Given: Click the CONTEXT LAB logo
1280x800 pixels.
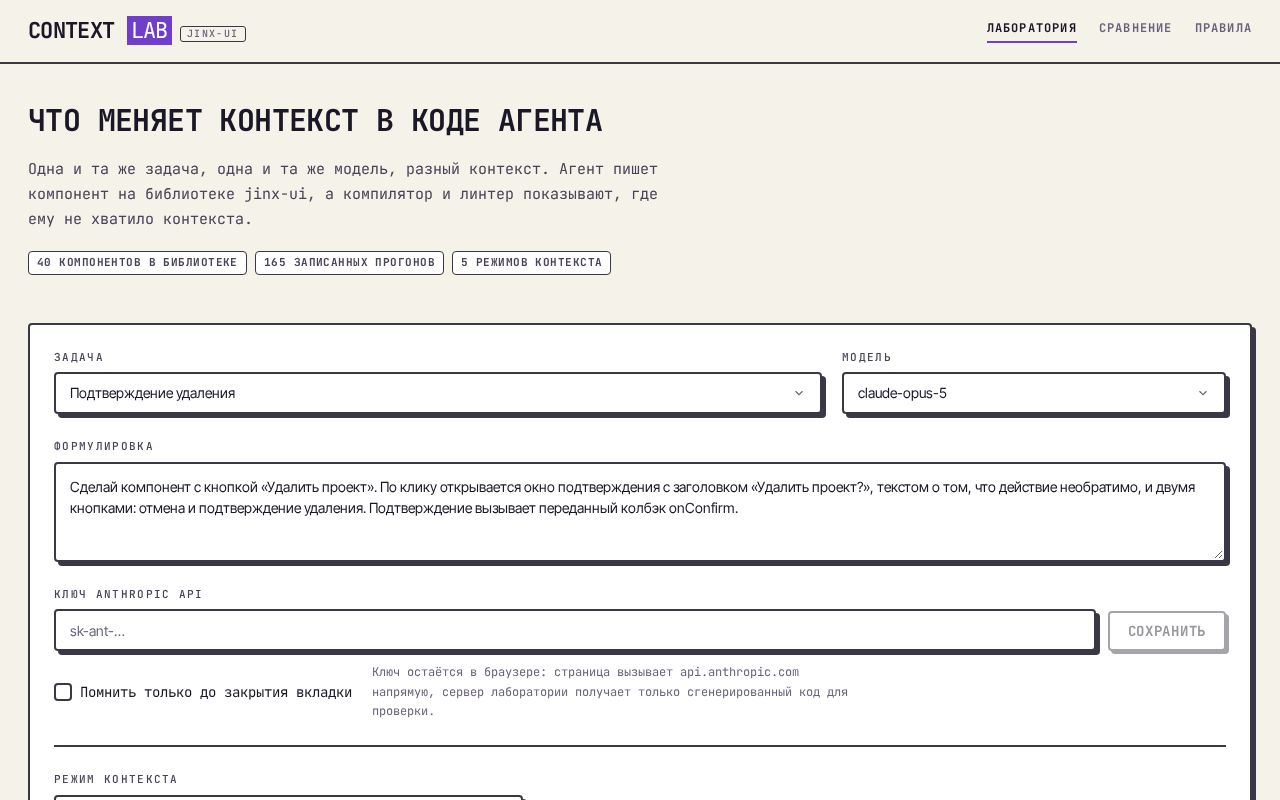Looking at the screenshot, I should pyautogui.click(x=100, y=31).
